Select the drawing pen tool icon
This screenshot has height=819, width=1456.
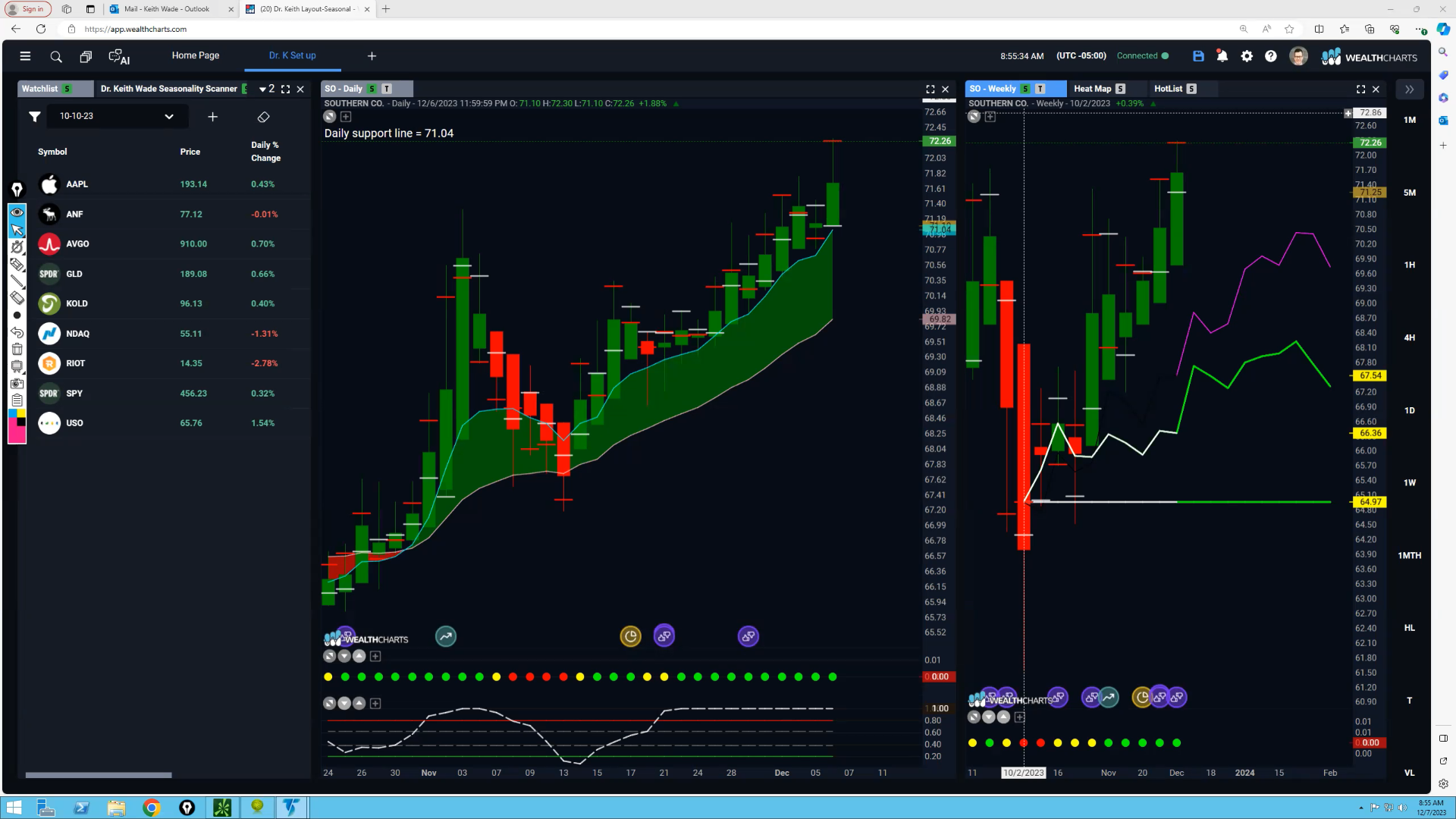click(17, 190)
